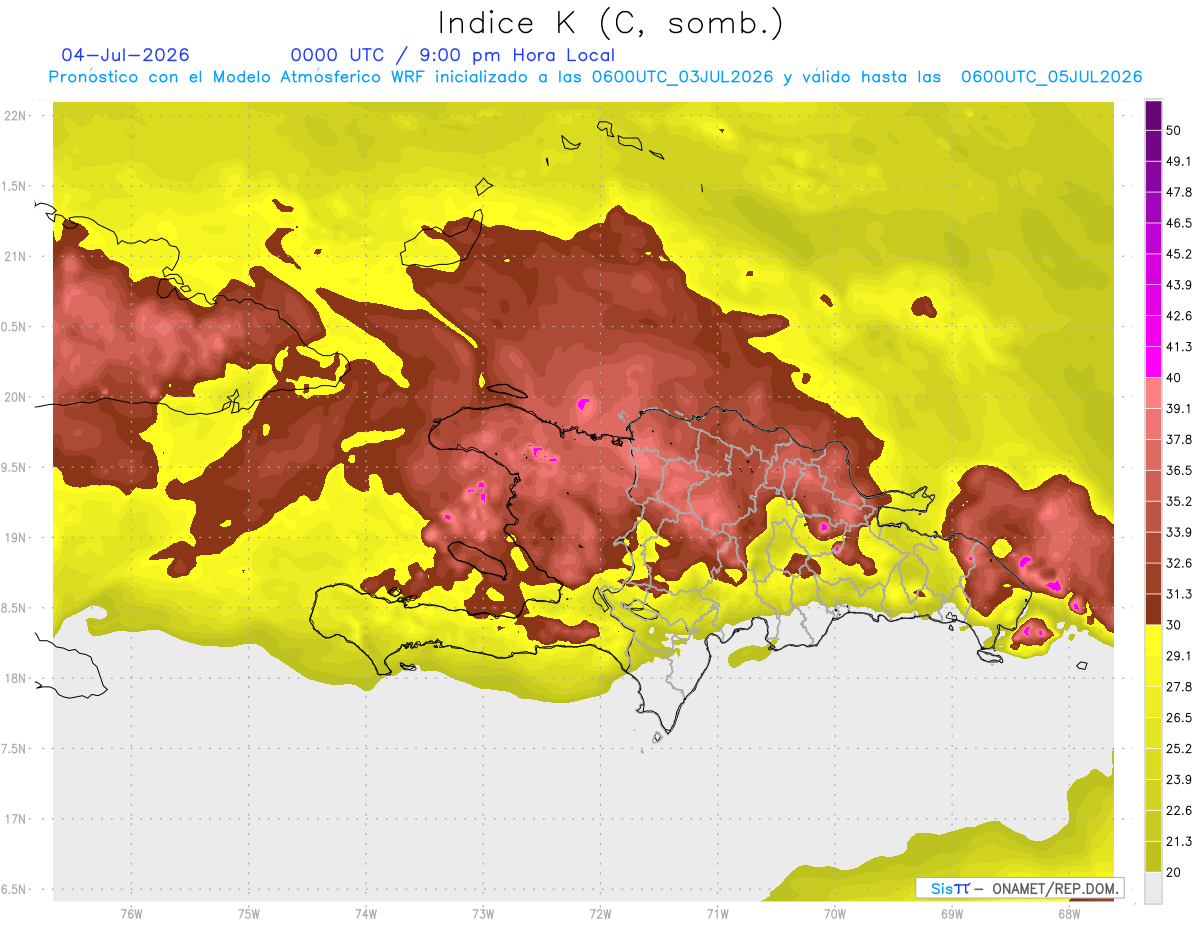Pick the dark purple swatch above 50
Screen dimensions: 1200x927
click(1153, 115)
